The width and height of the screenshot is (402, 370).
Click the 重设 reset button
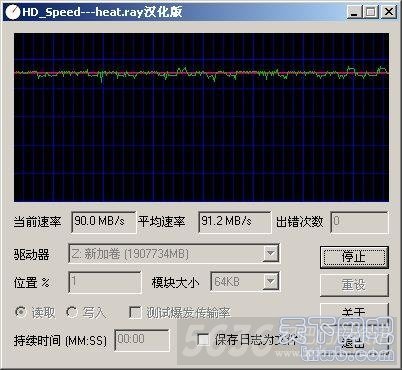tap(354, 285)
